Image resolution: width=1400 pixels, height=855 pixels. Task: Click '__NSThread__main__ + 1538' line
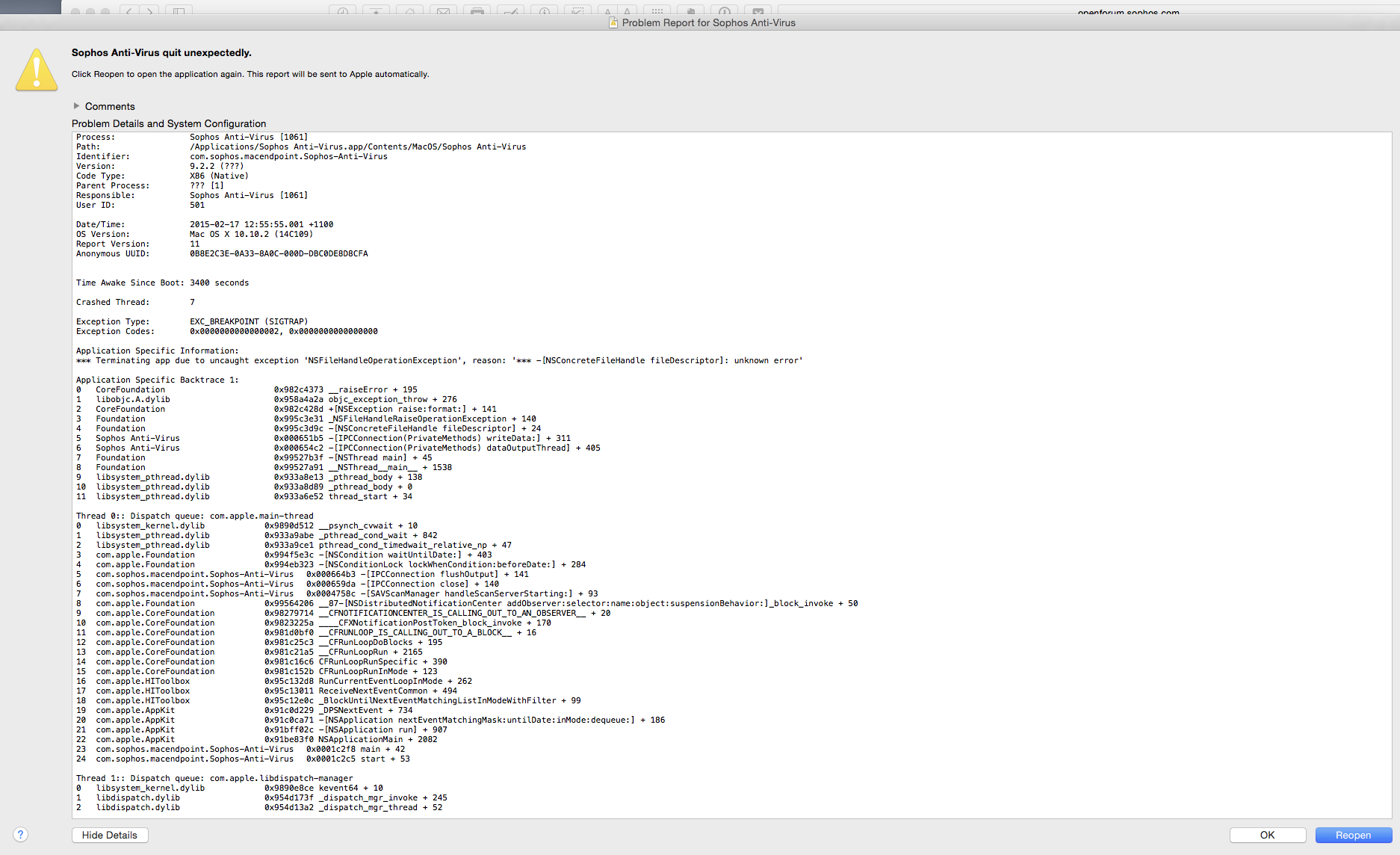pyautogui.click(x=264, y=467)
